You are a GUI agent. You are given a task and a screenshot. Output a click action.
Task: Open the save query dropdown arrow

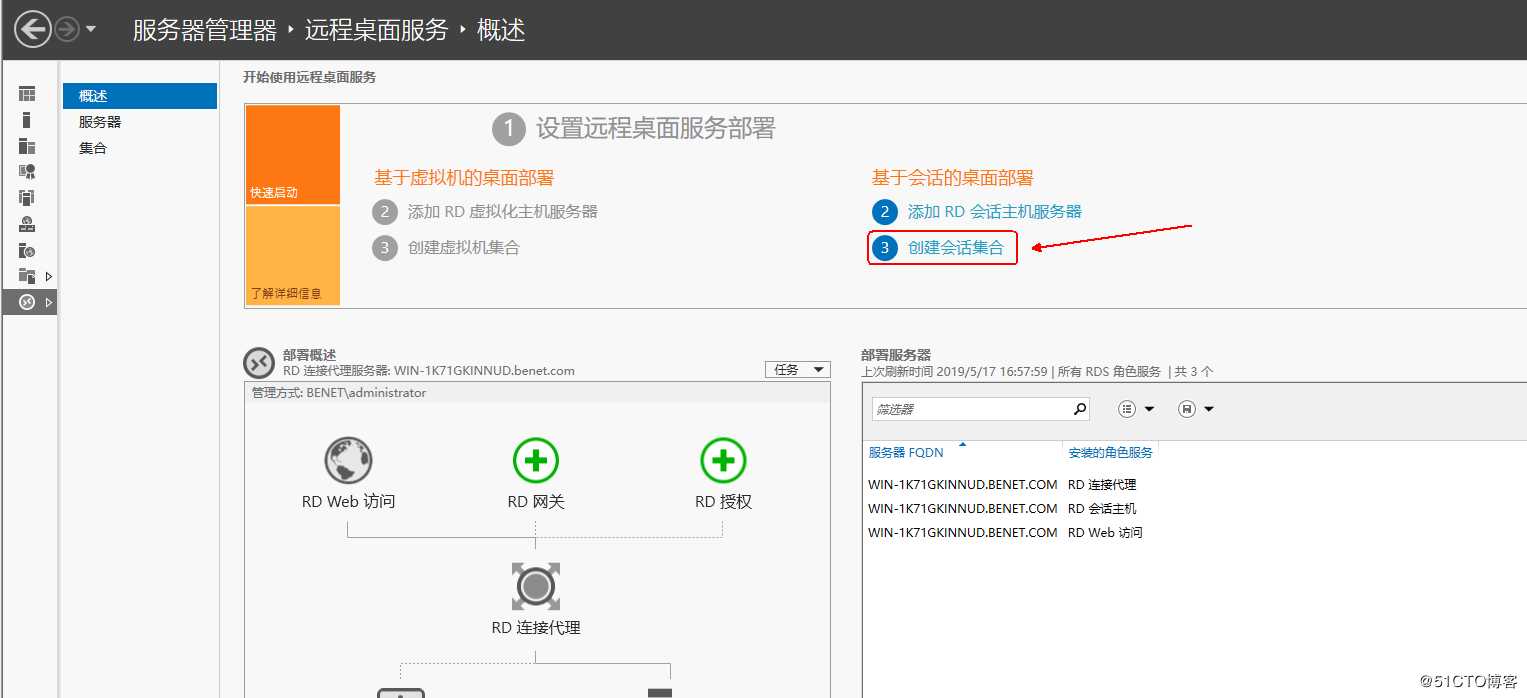point(1209,409)
